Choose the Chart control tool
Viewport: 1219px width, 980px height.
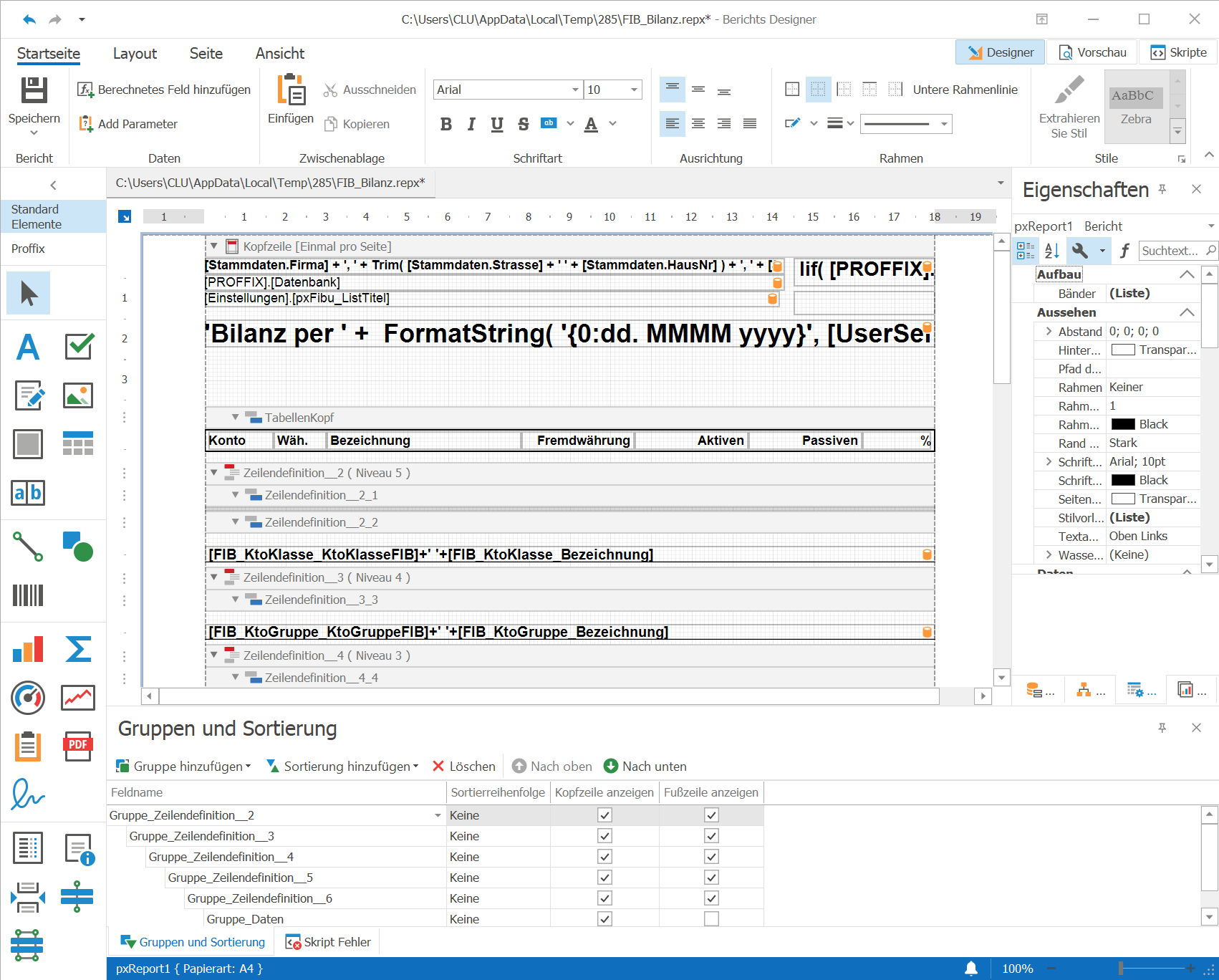(28, 649)
